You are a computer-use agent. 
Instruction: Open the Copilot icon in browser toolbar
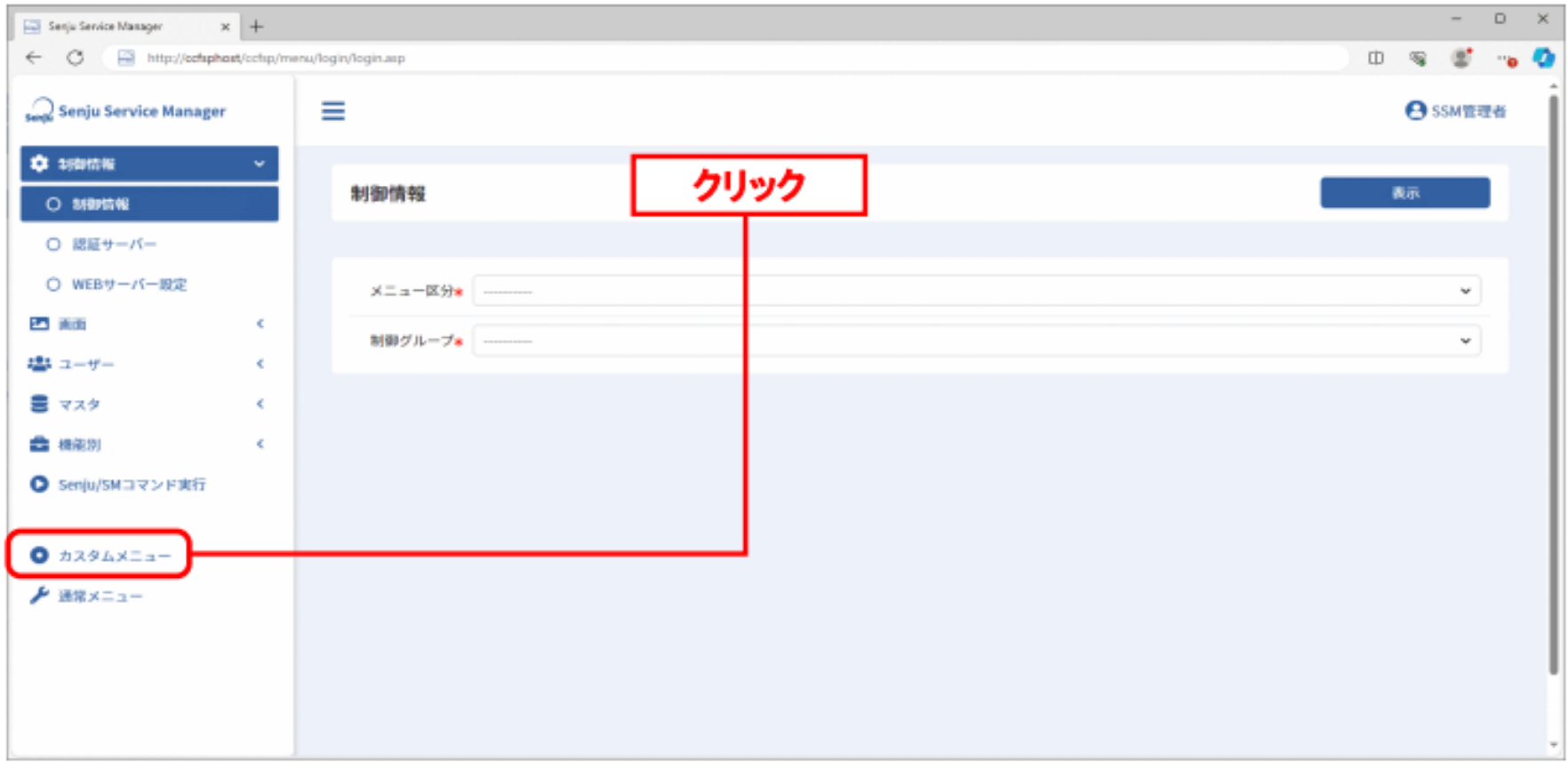tap(1544, 58)
